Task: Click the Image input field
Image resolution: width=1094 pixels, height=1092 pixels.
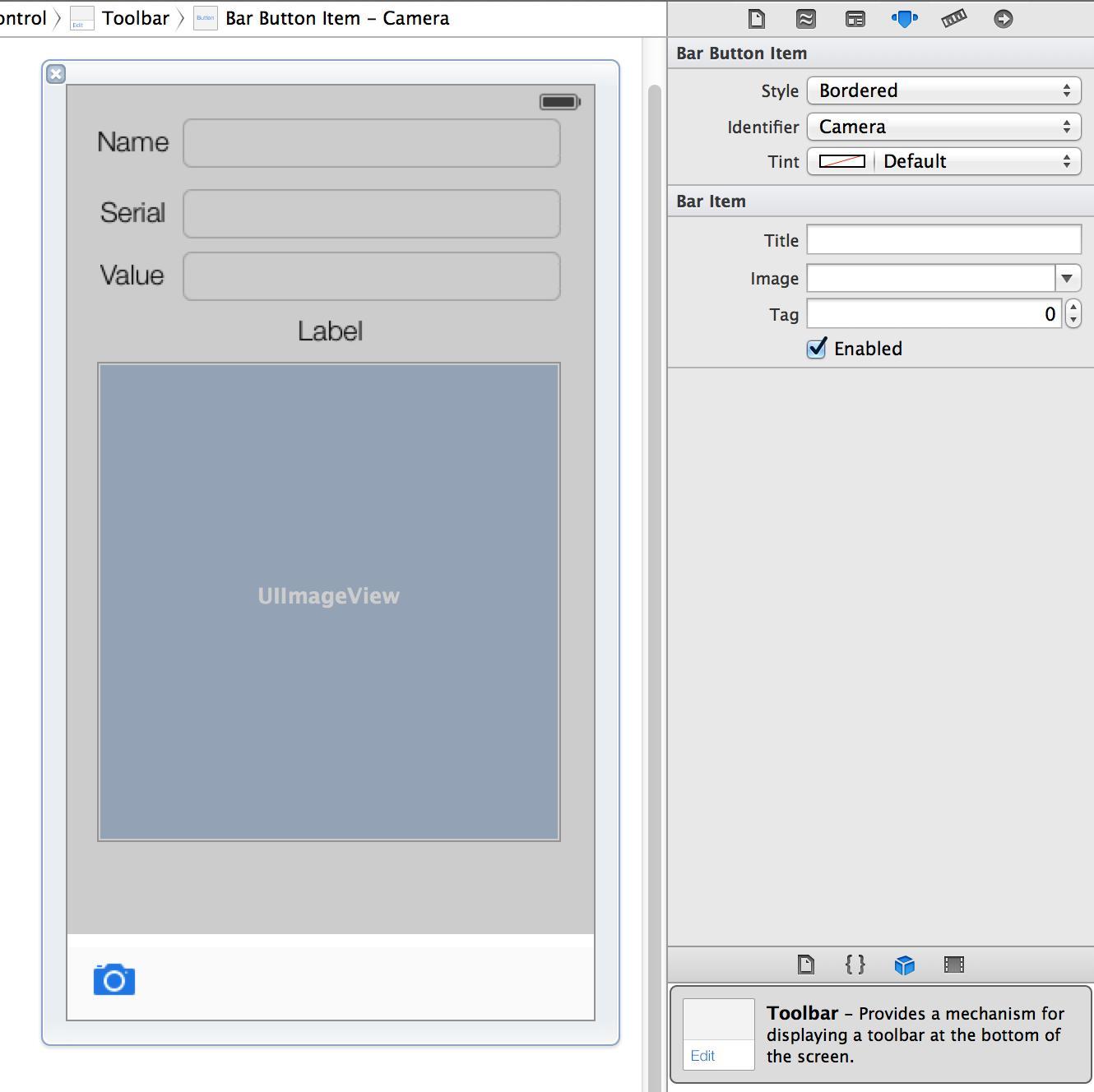Action: click(x=931, y=278)
